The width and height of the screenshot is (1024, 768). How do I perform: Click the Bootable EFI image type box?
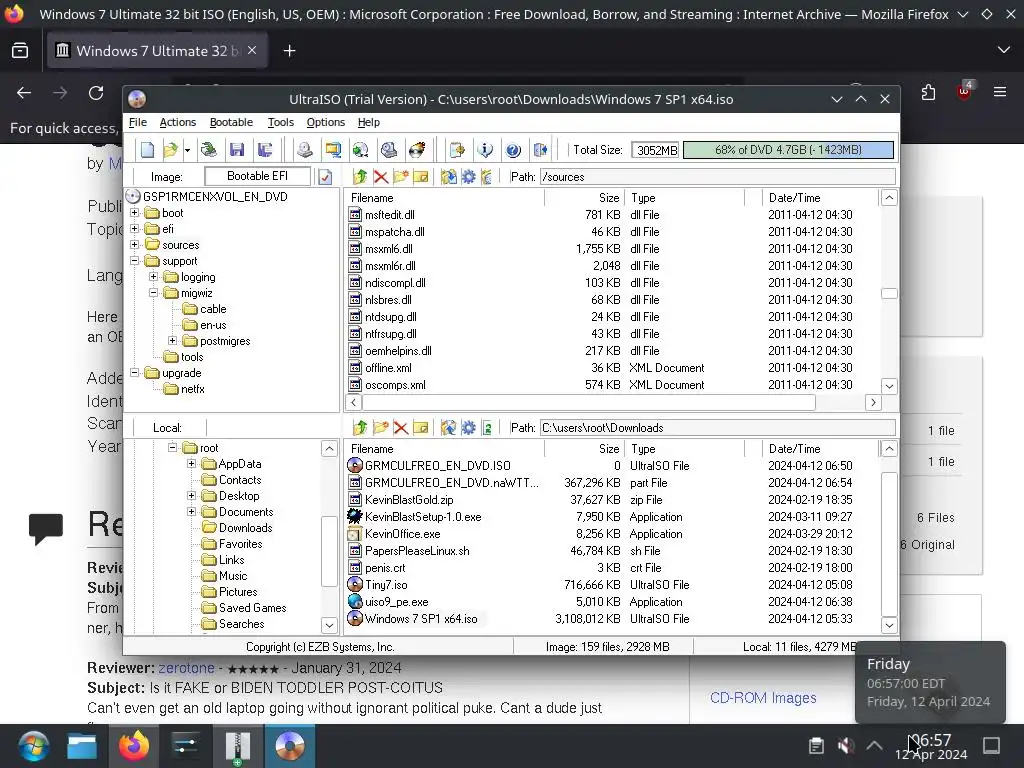point(257,176)
